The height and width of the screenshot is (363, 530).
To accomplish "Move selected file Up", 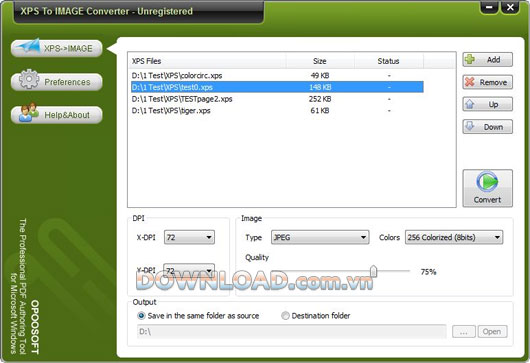I will pyautogui.click(x=487, y=104).
